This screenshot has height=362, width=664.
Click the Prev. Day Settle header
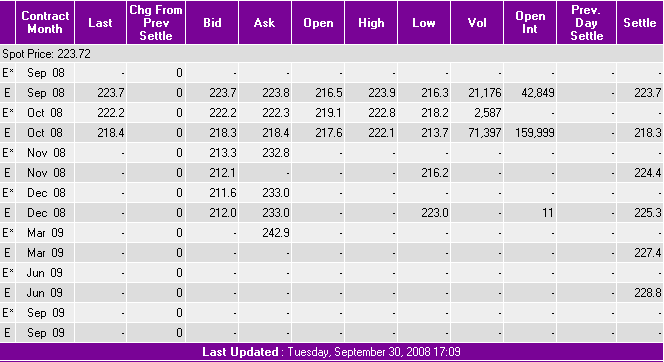click(587, 22)
